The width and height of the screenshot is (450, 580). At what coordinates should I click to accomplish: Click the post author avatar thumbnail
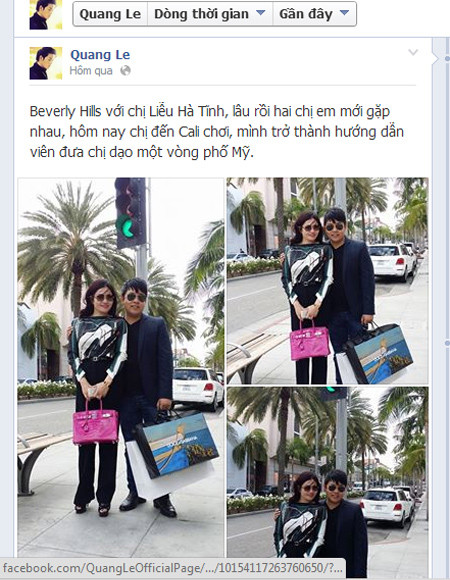tap(46, 63)
